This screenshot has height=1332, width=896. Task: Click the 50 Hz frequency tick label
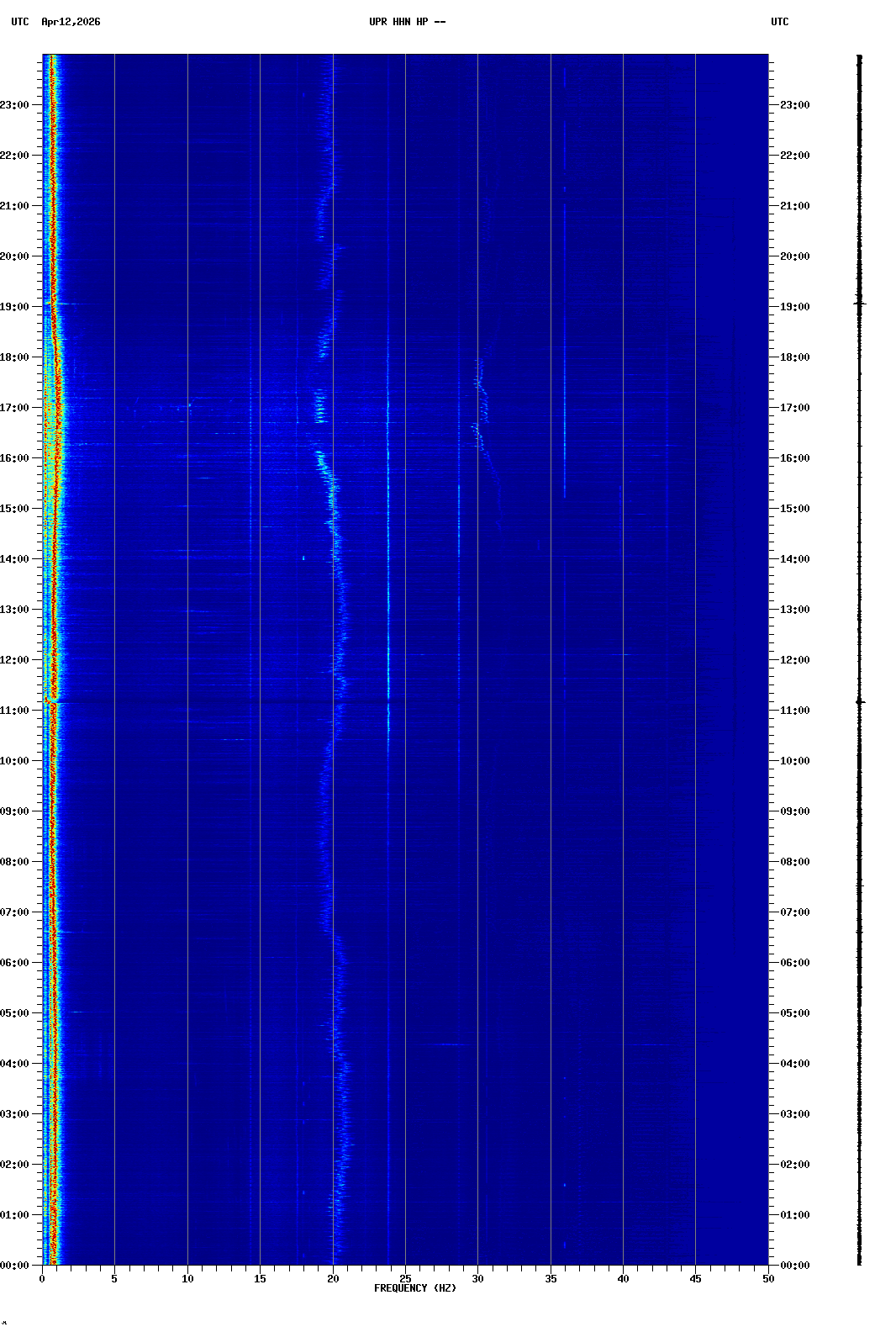coord(768,1279)
